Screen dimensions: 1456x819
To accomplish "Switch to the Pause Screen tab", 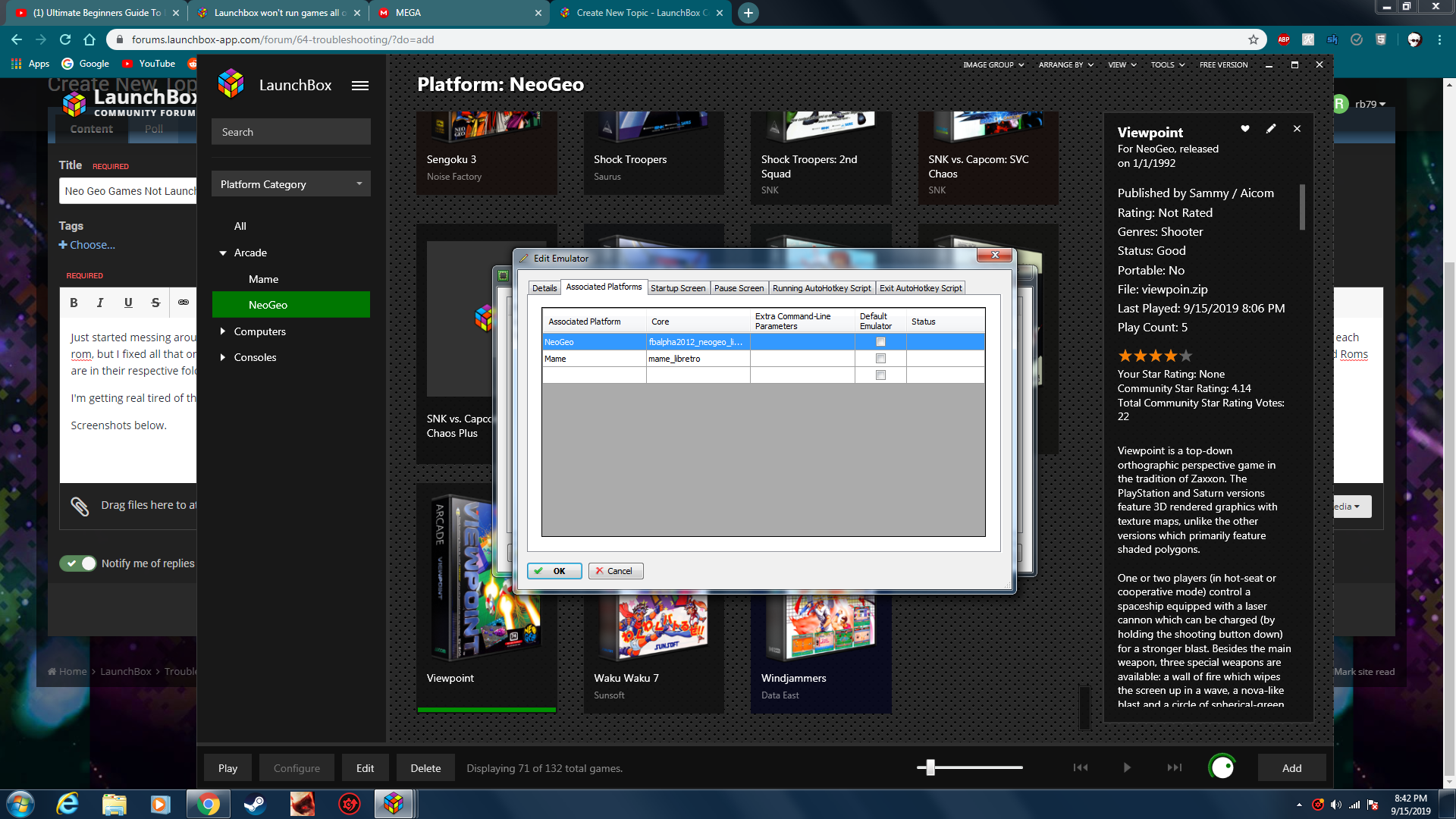I will (739, 288).
